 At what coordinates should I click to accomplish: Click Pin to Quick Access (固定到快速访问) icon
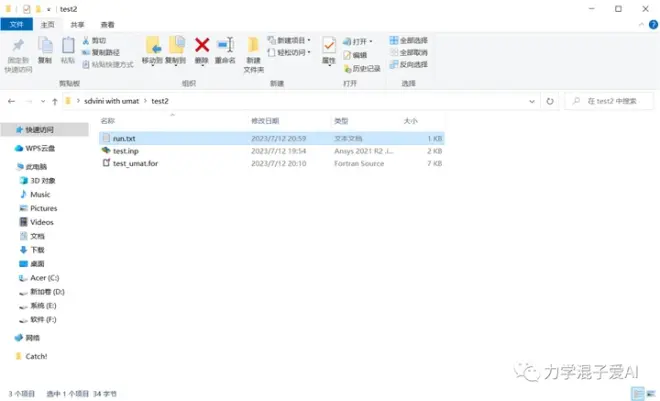pyautogui.click(x=18, y=48)
